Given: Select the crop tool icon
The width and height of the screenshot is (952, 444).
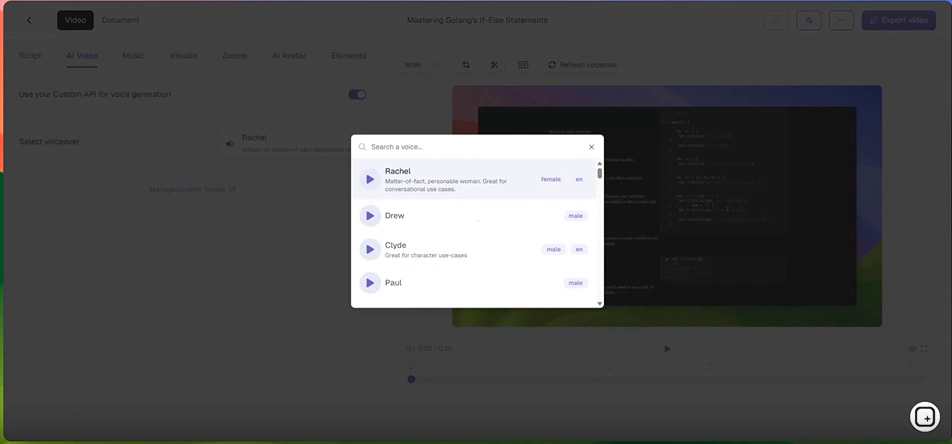Looking at the screenshot, I should click(x=466, y=65).
